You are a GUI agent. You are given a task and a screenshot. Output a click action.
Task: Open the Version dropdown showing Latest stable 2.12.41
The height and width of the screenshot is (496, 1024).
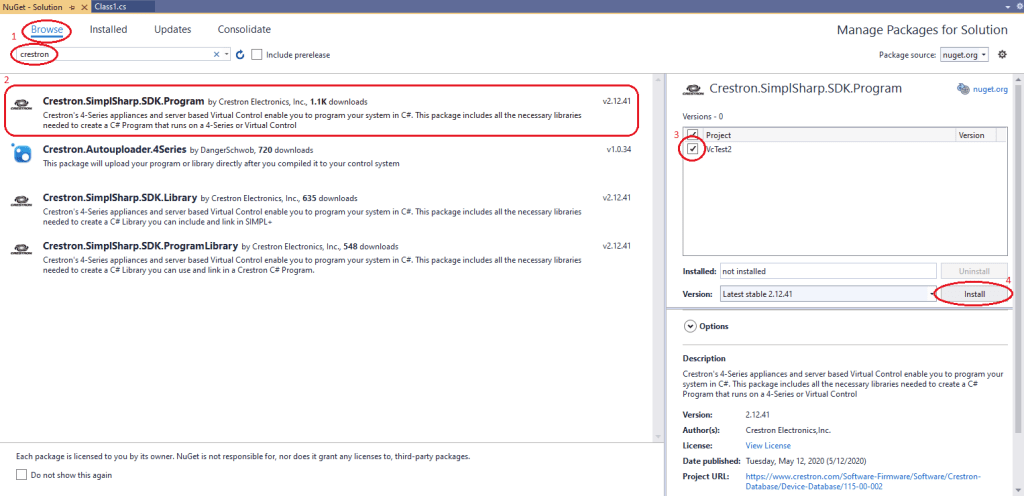[825, 294]
